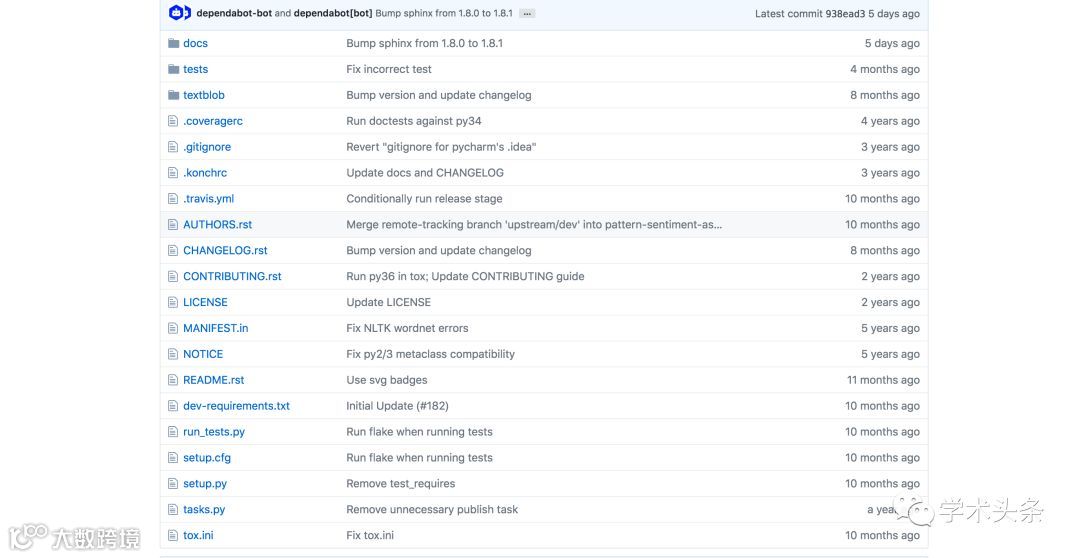The height and width of the screenshot is (558, 1080).
Task: Click the file icon next to setup.py
Action: pos(173,484)
